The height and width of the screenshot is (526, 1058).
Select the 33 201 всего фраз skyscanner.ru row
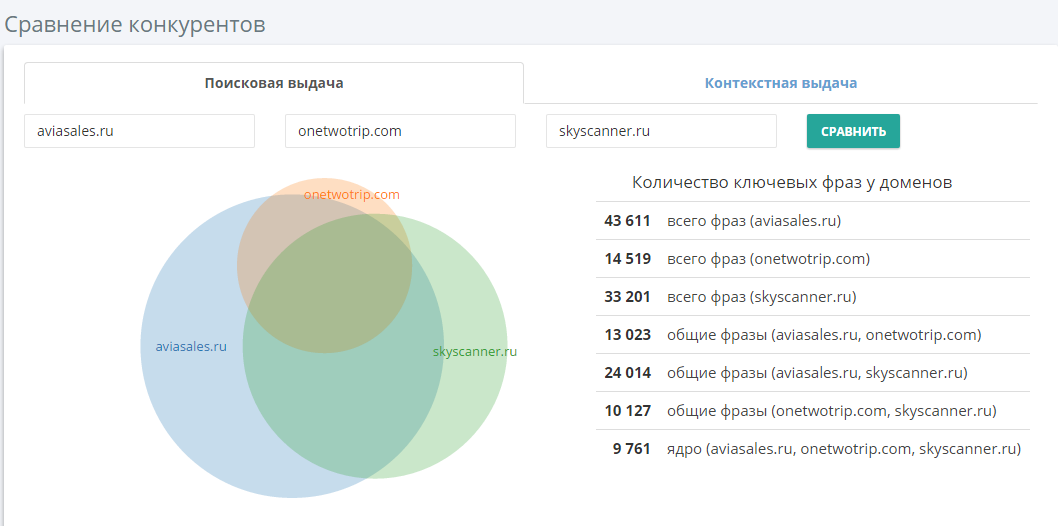812,297
